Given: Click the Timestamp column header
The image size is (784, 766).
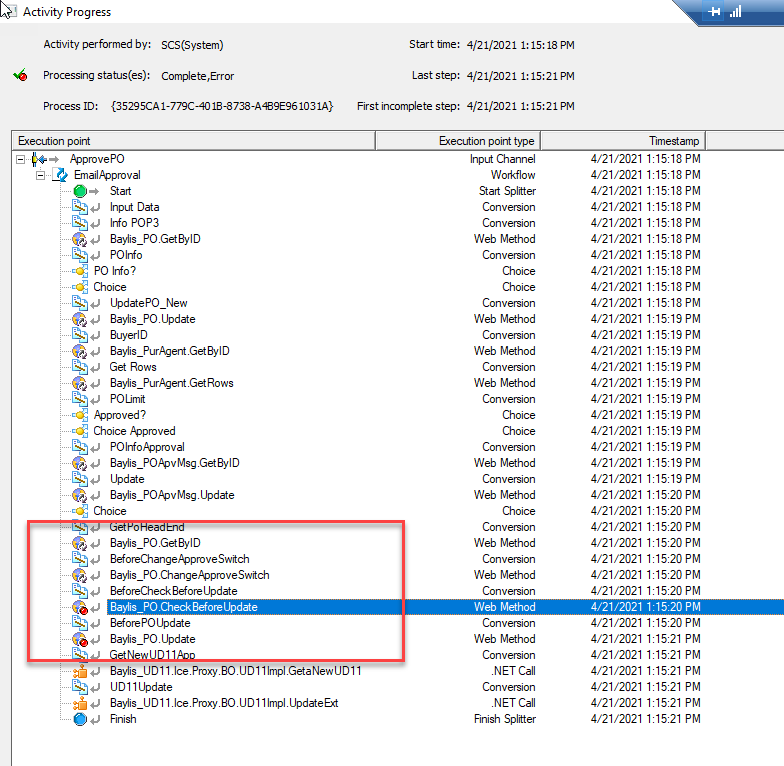Looking at the screenshot, I should pyautogui.click(x=623, y=141).
